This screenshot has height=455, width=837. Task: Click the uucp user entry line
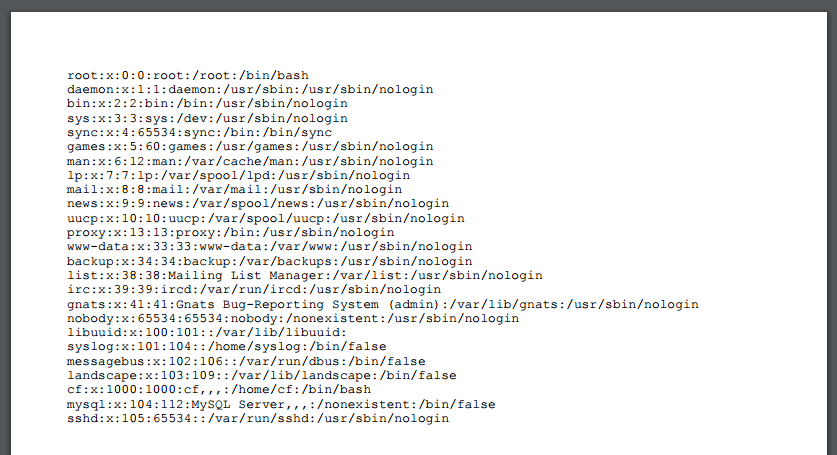pyautogui.click(x=254, y=218)
